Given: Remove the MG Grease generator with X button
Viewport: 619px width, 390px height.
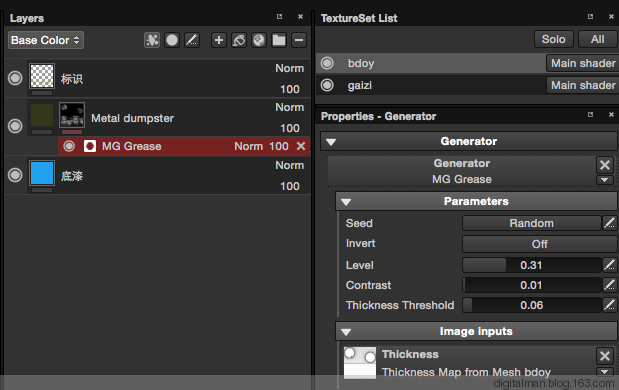Looking at the screenshot, I should (605, 165).
